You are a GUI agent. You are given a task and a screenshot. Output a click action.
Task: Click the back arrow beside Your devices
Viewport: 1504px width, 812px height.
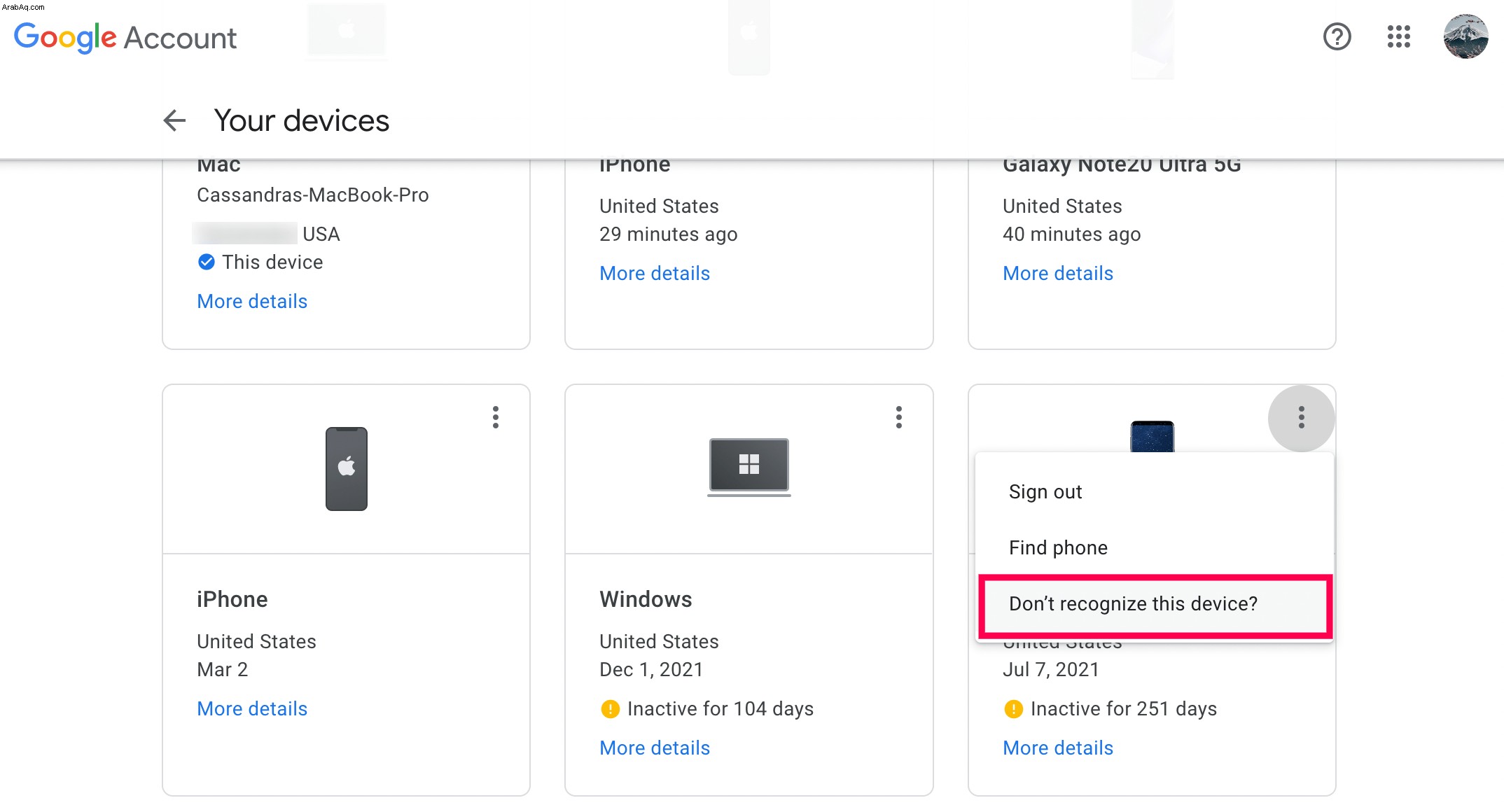pyautogui.click(x=174, y=120)
